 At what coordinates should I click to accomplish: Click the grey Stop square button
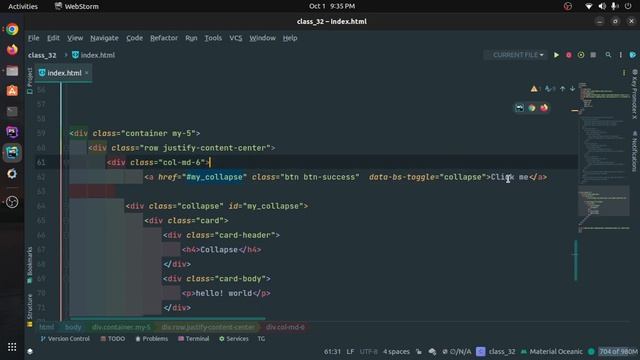(x=593, y=55)
